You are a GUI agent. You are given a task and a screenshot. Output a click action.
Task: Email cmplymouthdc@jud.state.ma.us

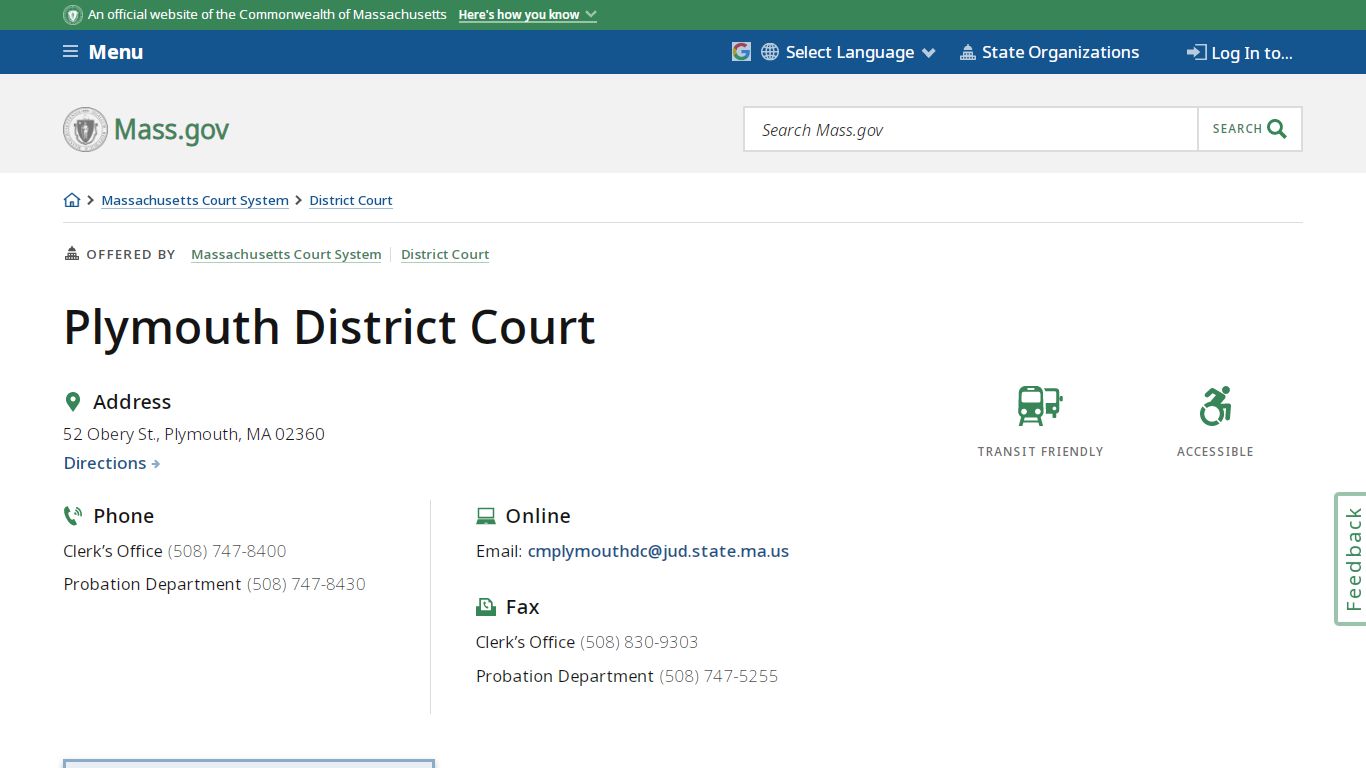[658, 551]
